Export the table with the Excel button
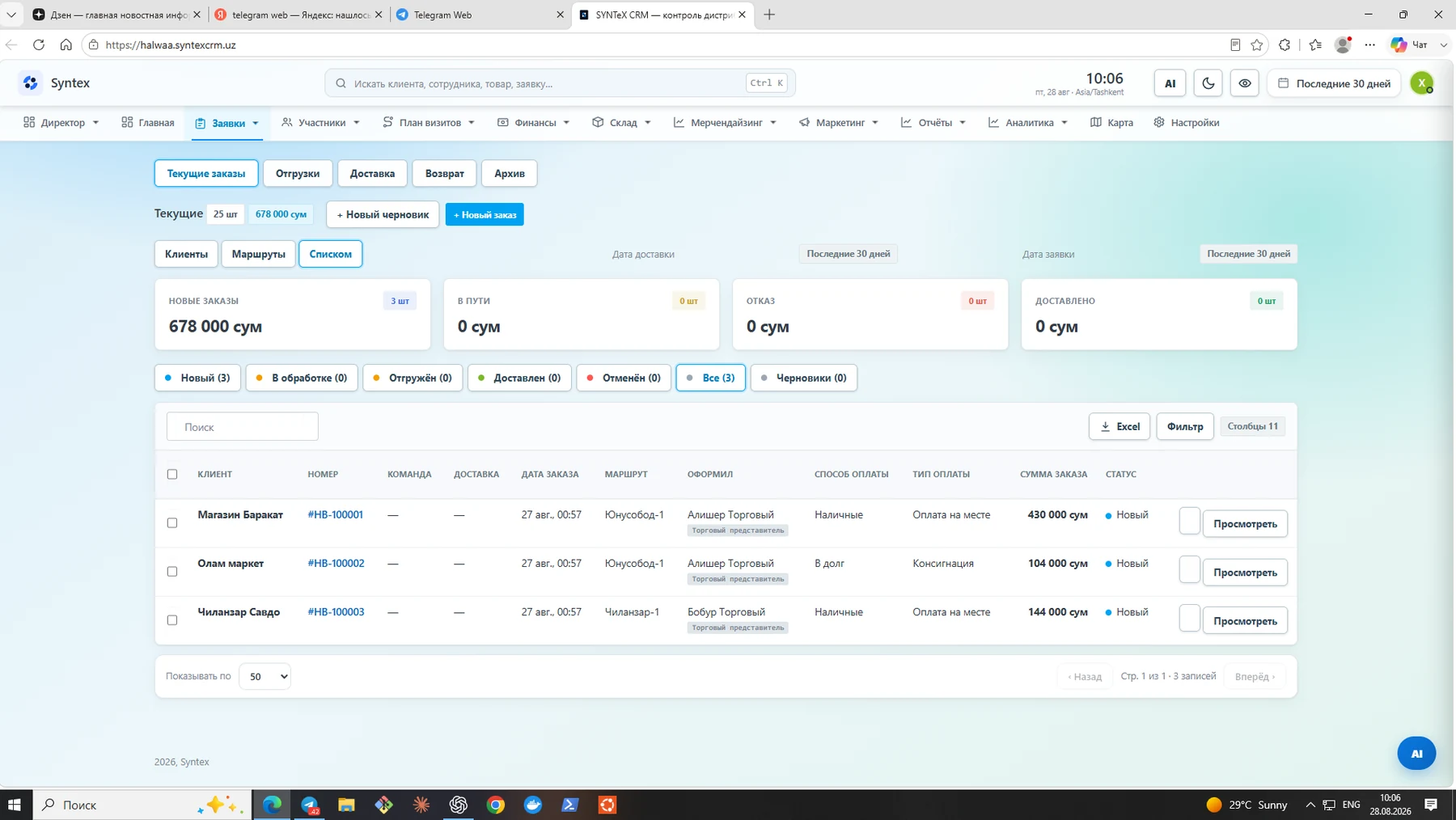 tap(1120, 426)
